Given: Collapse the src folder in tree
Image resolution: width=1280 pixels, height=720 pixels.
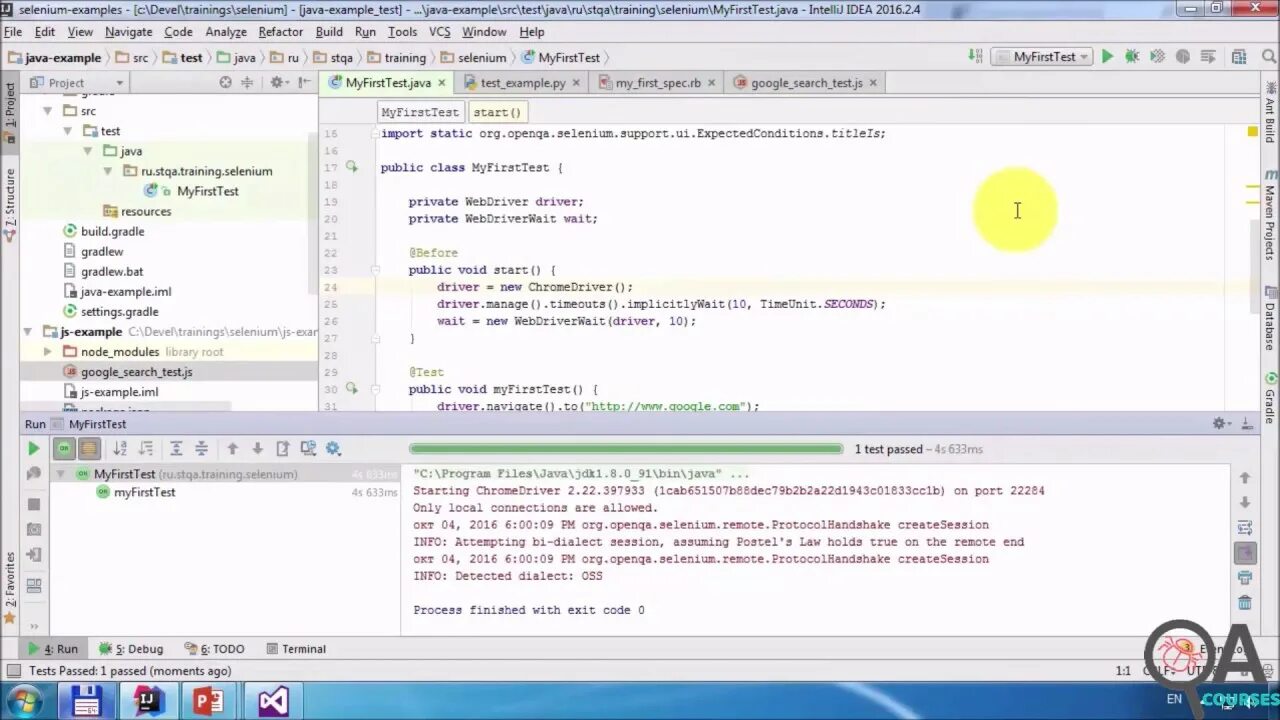Looking at the screenshot, I should click(x=47, y=111).
